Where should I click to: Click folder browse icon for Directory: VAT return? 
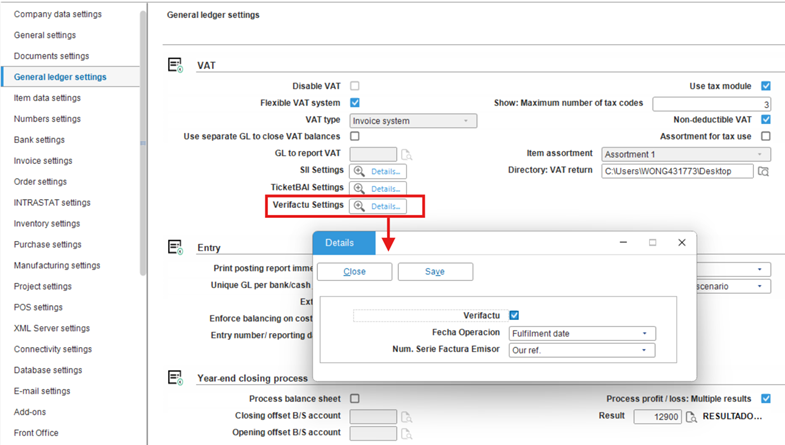click(763, 171)
